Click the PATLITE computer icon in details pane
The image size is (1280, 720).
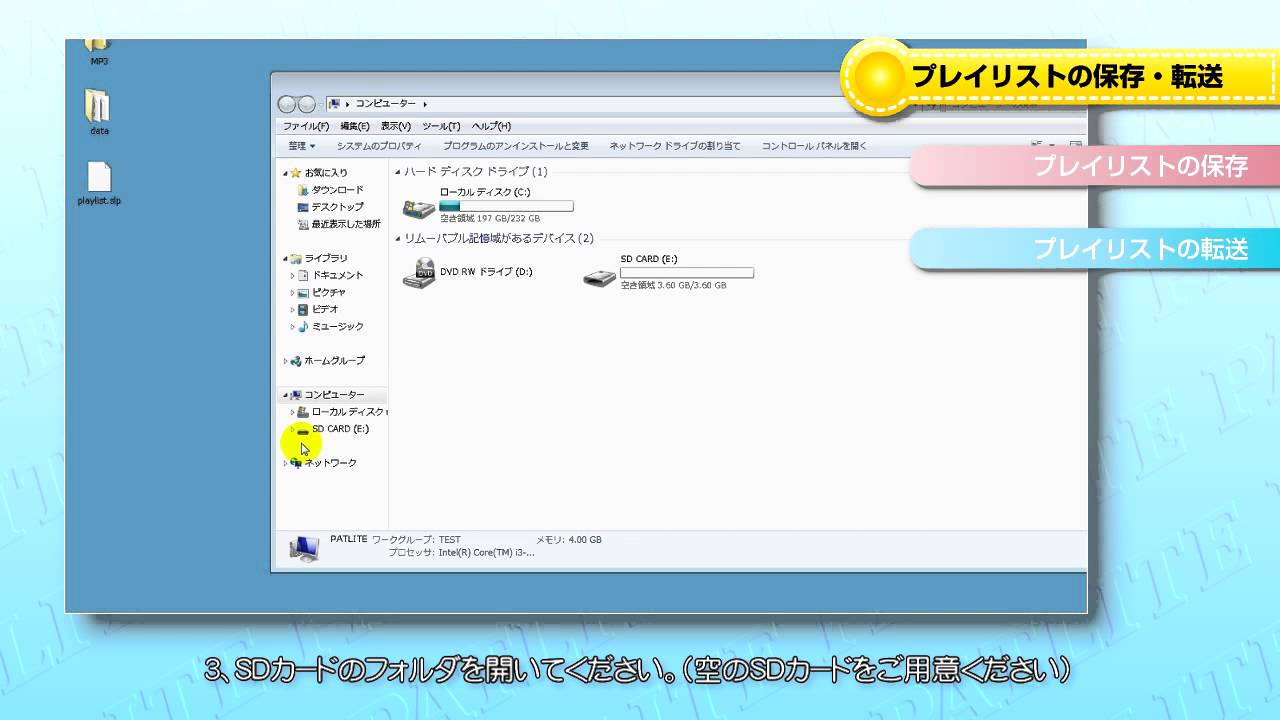[304, 548]
